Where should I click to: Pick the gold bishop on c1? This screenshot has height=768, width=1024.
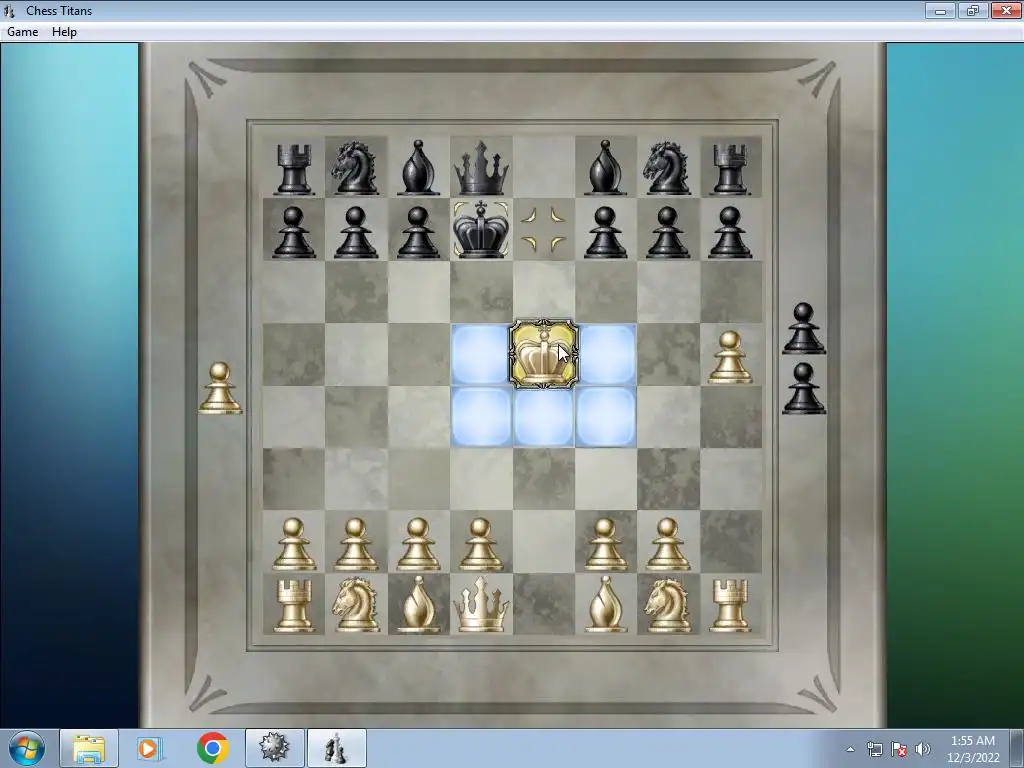[418, 605]
